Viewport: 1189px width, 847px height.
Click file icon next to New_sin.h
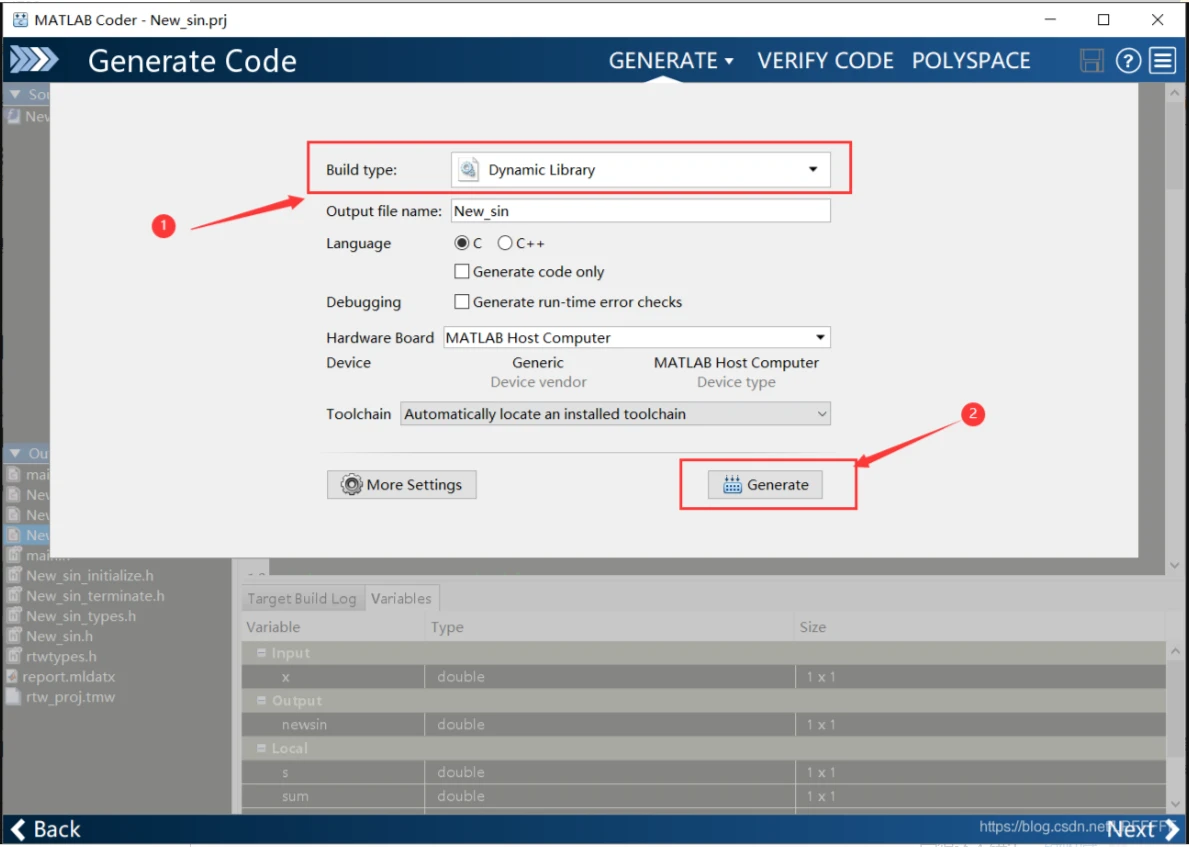[x=14, y=636]
